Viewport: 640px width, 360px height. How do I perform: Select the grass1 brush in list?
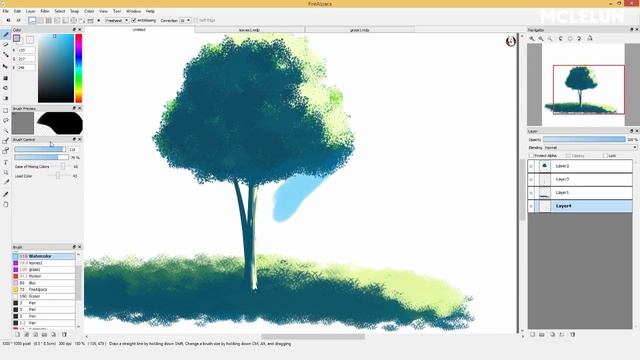point(44,269)
